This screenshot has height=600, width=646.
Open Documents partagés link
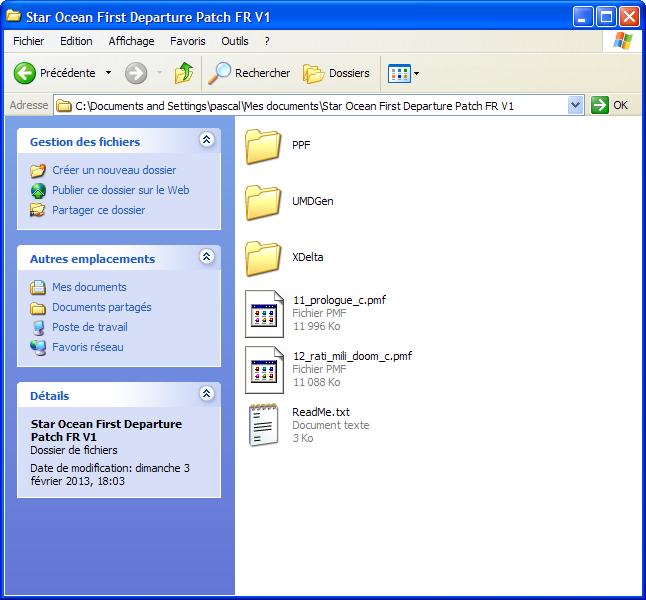(102, 307)
